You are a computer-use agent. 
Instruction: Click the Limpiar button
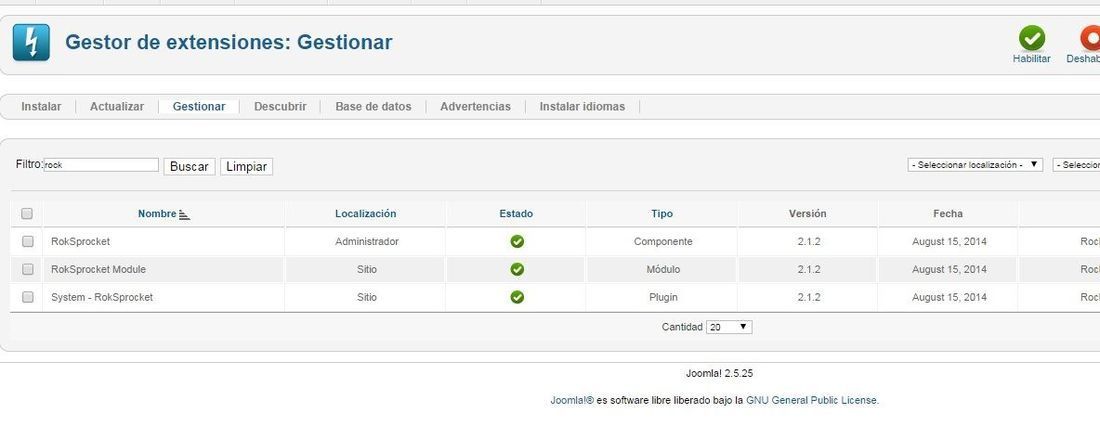click(246, 167)
